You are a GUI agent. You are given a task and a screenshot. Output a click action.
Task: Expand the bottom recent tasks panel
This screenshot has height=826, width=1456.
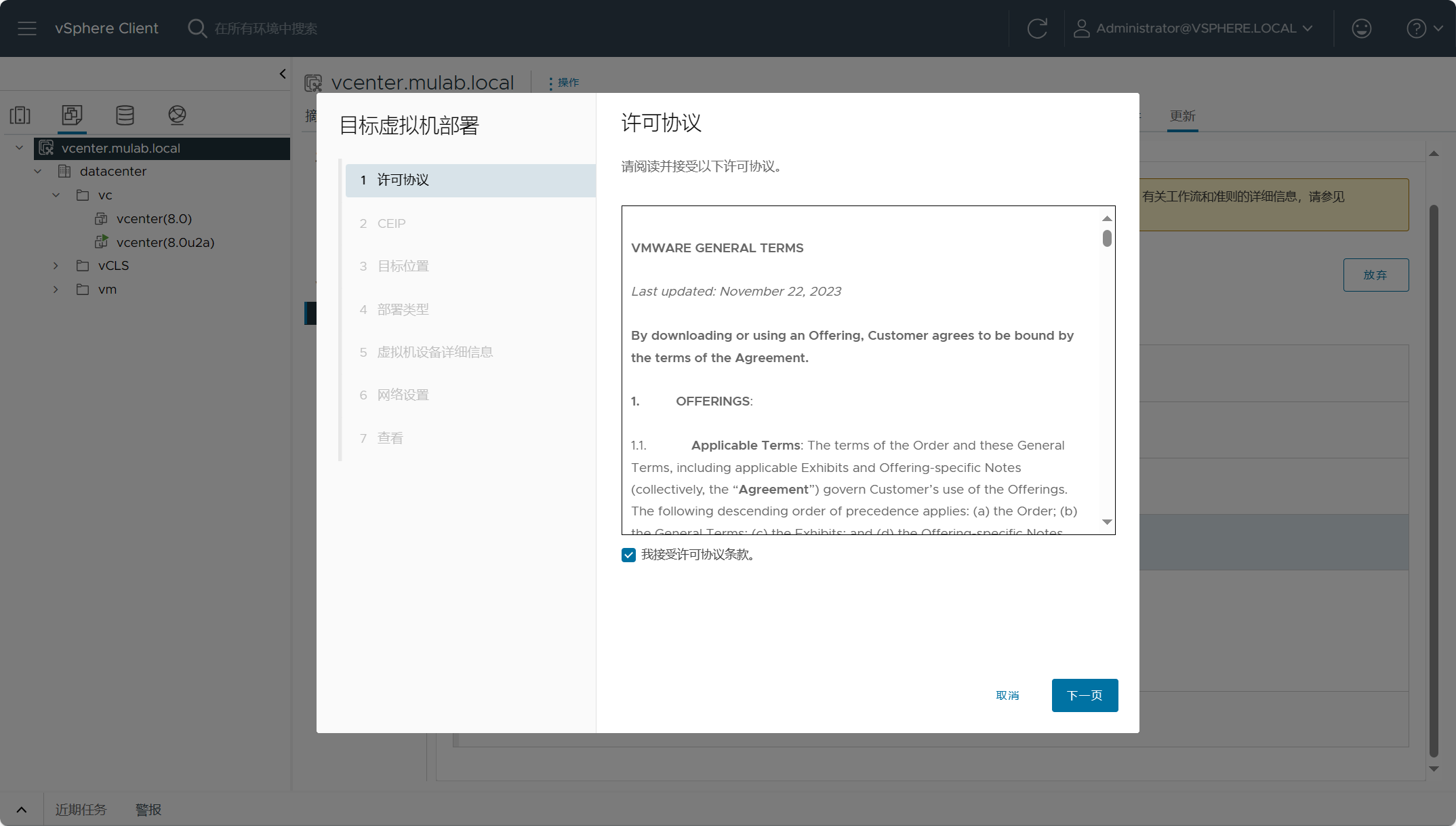click(x=22, y=810)
